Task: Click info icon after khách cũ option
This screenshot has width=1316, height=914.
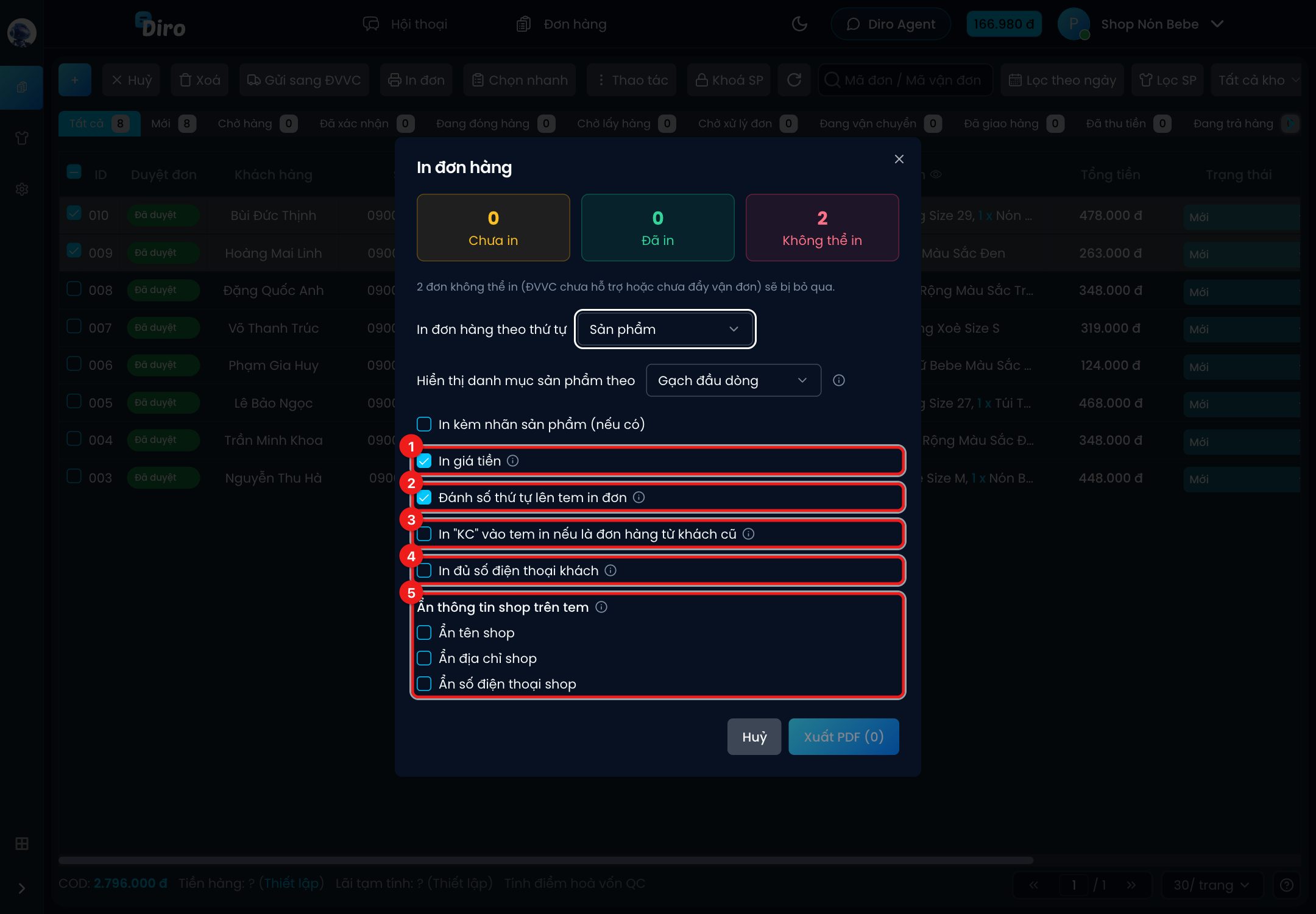Action: pos(748,534)
